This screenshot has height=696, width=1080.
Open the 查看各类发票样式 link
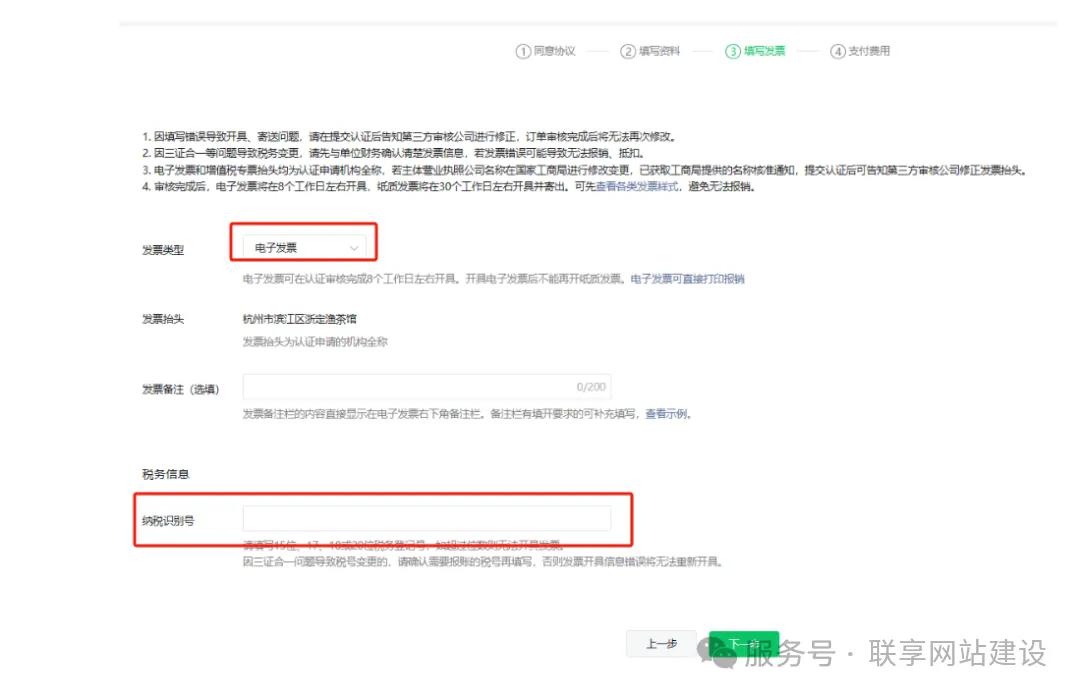638,187
